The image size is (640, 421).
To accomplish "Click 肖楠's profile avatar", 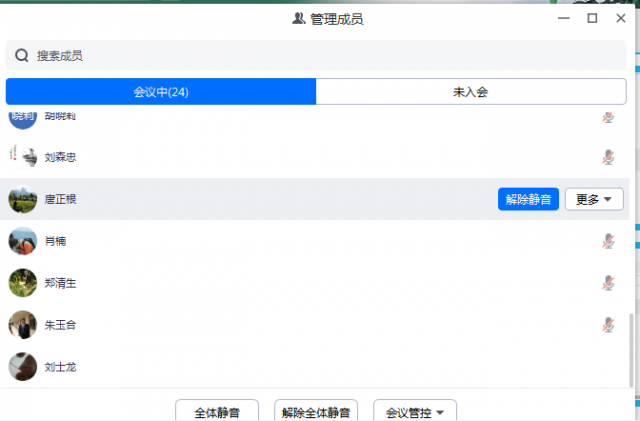I will pos(23,241).
